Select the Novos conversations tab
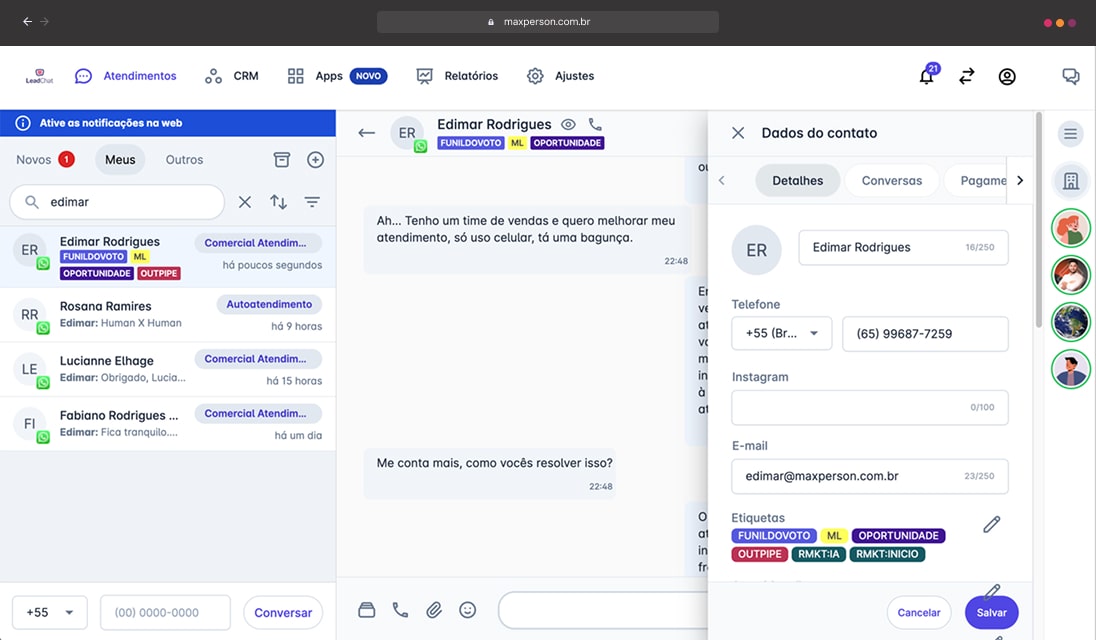1096x640 pixels. click(x=44, y=160)
